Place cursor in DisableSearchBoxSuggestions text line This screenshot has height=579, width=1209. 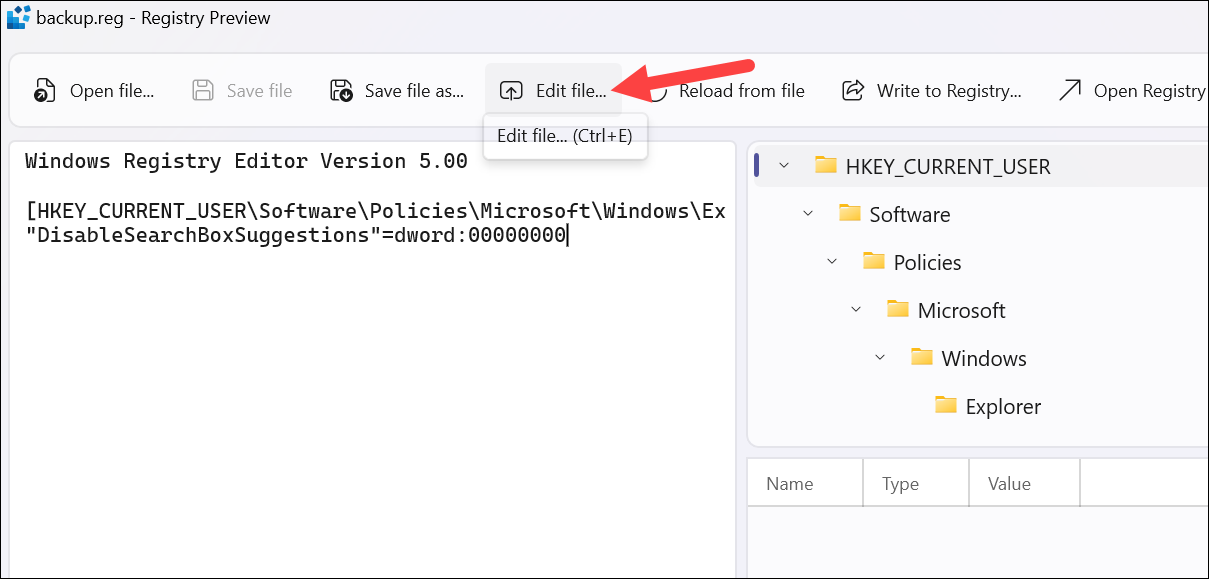click(296, 236)
